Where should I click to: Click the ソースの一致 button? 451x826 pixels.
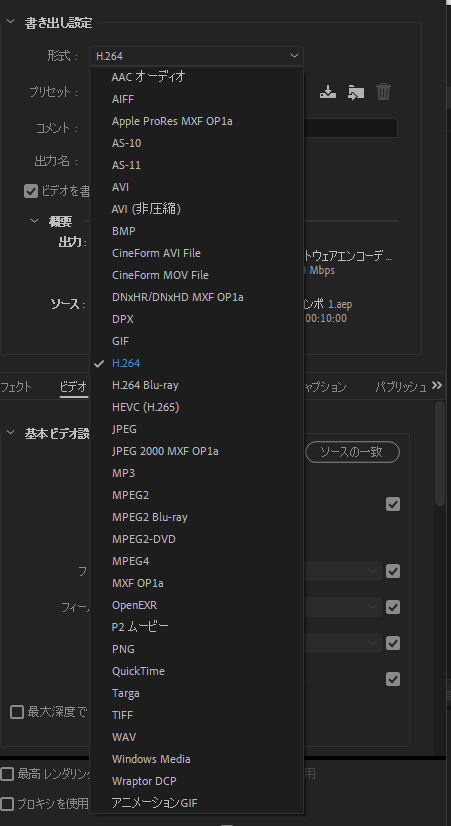pyautogui.click(x=352, y=452)
